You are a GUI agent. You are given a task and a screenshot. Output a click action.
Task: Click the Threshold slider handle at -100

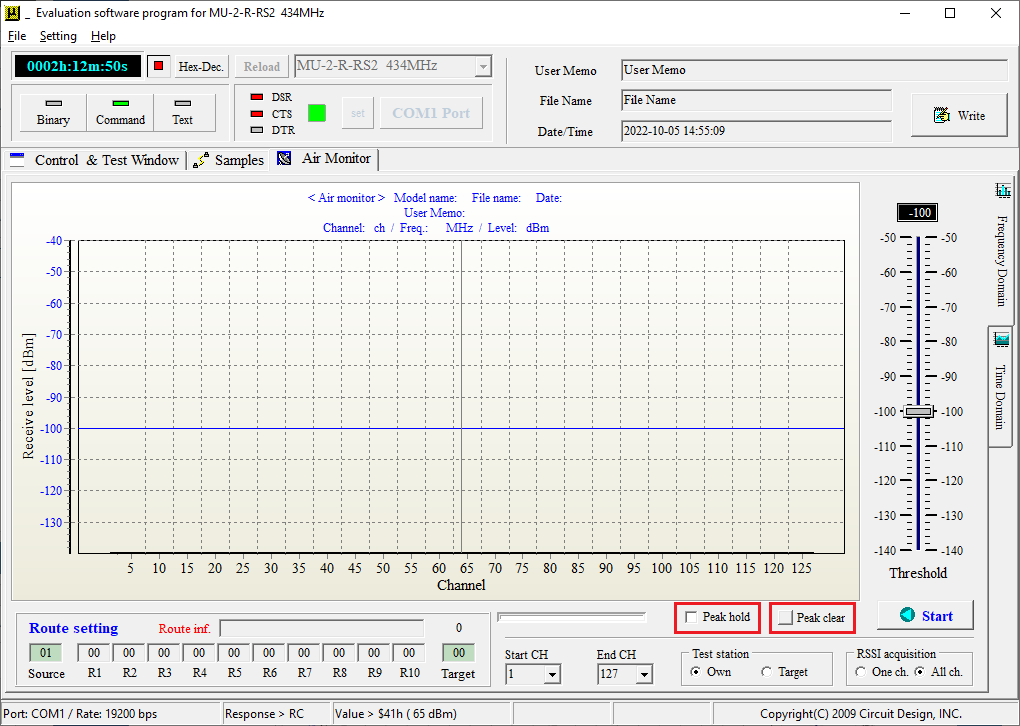[x=919, y=411]
